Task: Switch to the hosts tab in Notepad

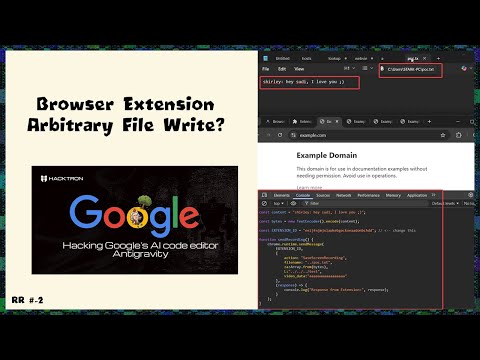Action: click(x=306, y=58)
